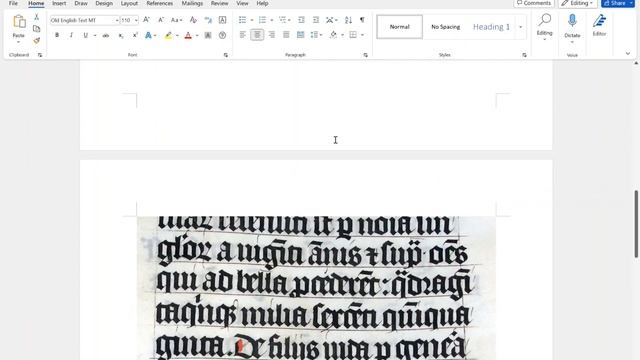Expand the underline style arrow
Screen dimensions: 640x360
tap(95, 36)
